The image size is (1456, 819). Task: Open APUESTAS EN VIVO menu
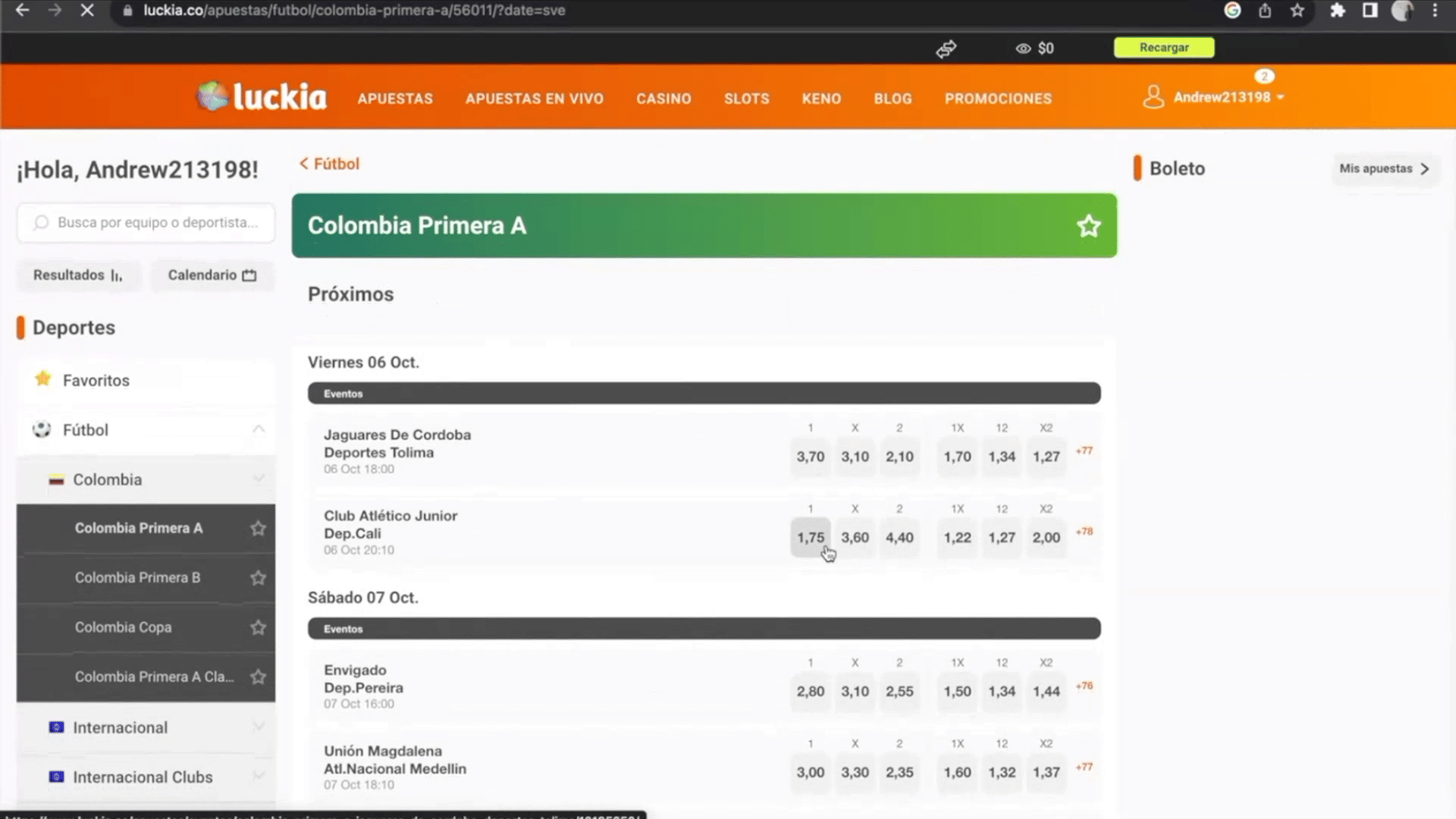tap(534, 99)
